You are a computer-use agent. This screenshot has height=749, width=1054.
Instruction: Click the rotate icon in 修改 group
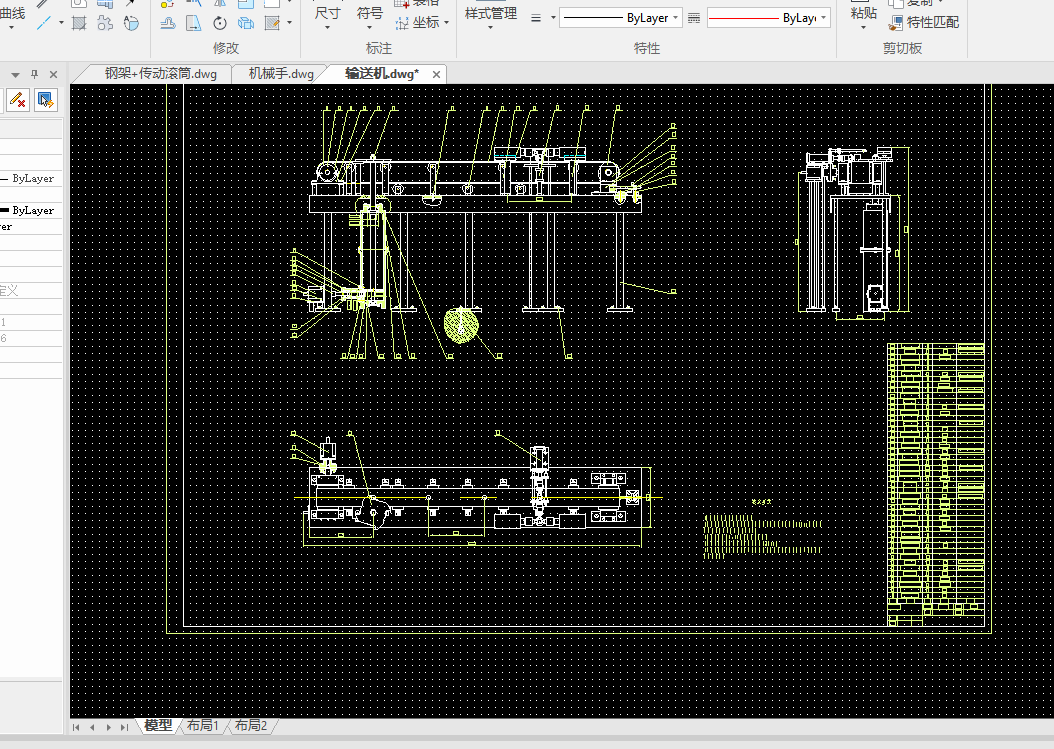coord(220,22)
